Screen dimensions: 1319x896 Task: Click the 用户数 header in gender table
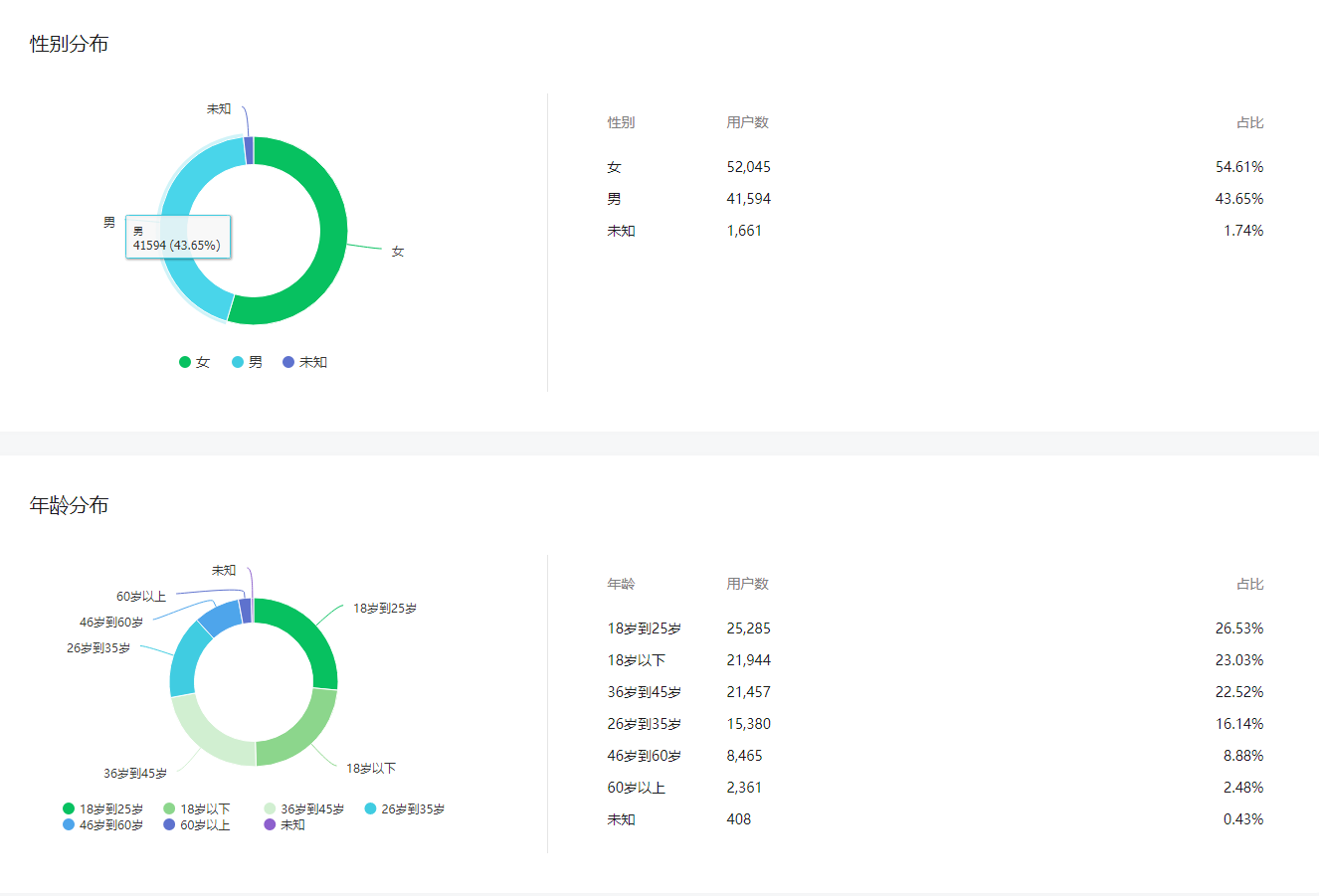(748, 122)
